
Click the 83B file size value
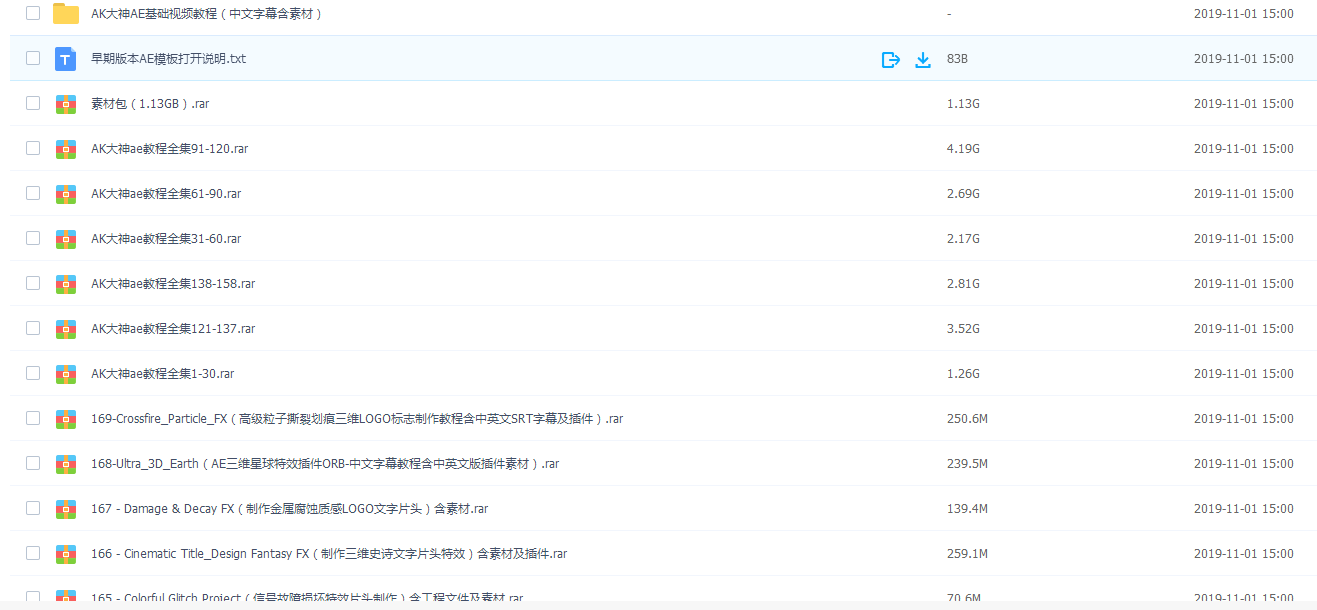957,59
